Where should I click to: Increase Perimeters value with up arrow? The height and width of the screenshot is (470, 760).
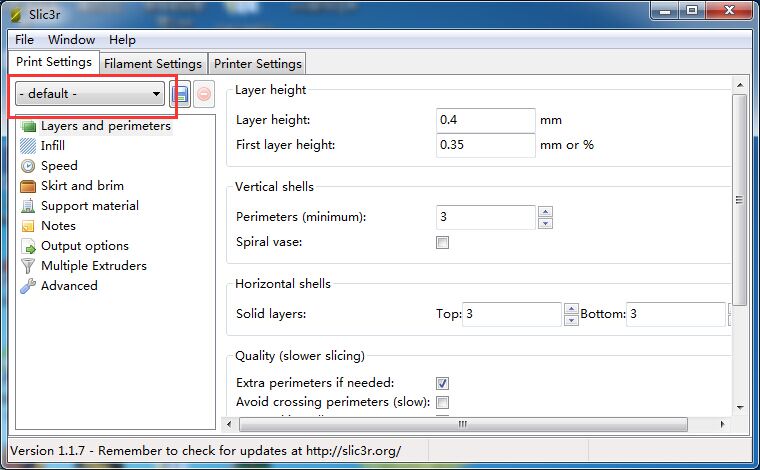[x=545, y=211]
